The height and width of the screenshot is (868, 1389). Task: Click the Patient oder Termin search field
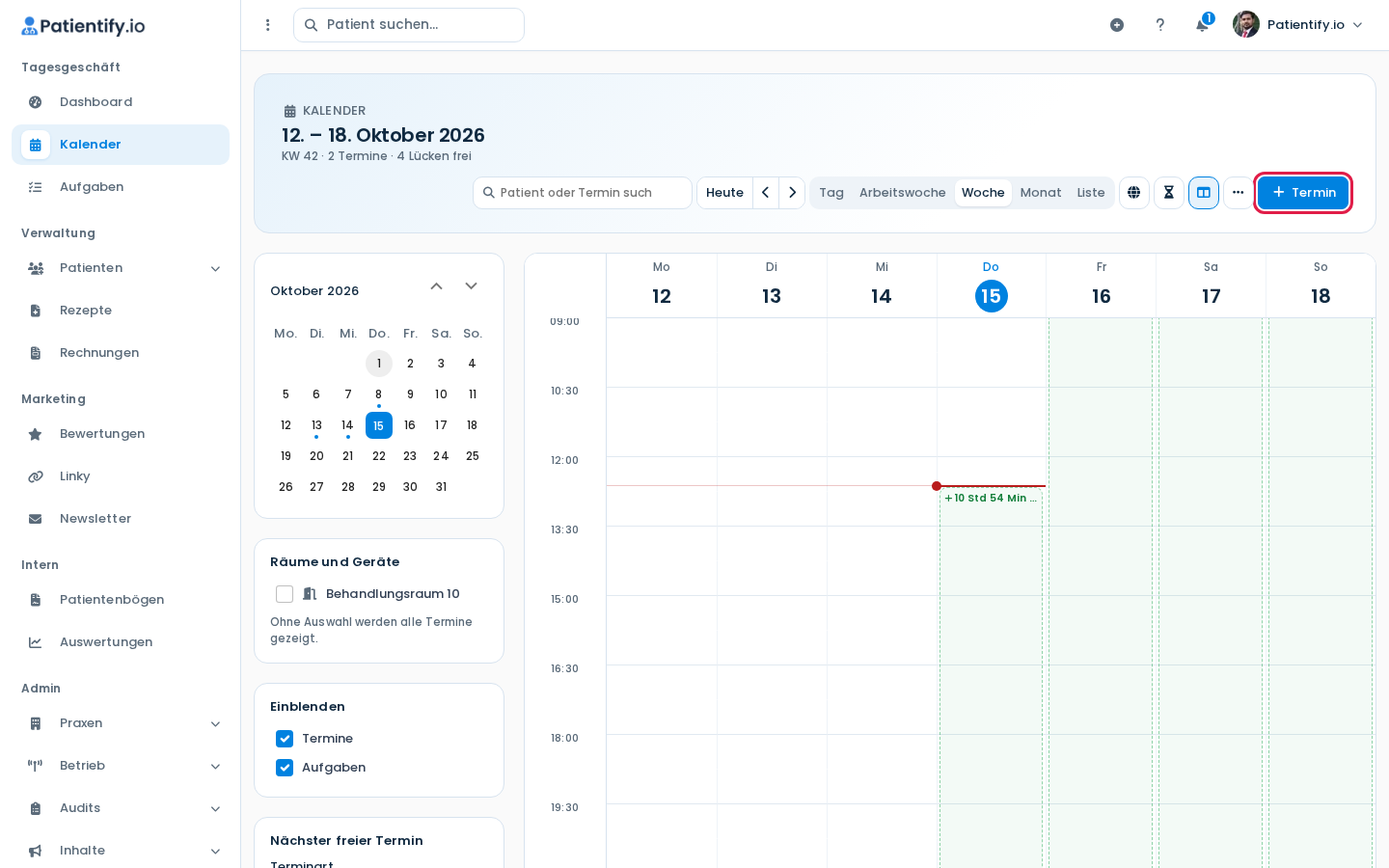(583, 193)
